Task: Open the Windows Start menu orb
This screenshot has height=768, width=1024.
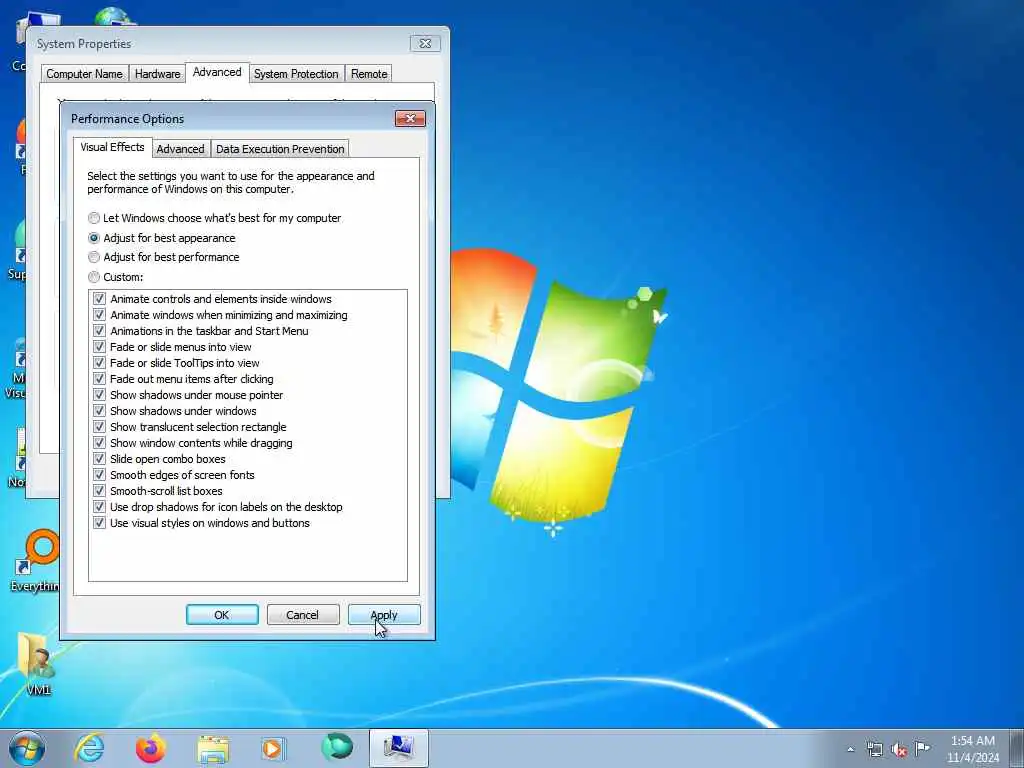Action: tap(27, 748)
